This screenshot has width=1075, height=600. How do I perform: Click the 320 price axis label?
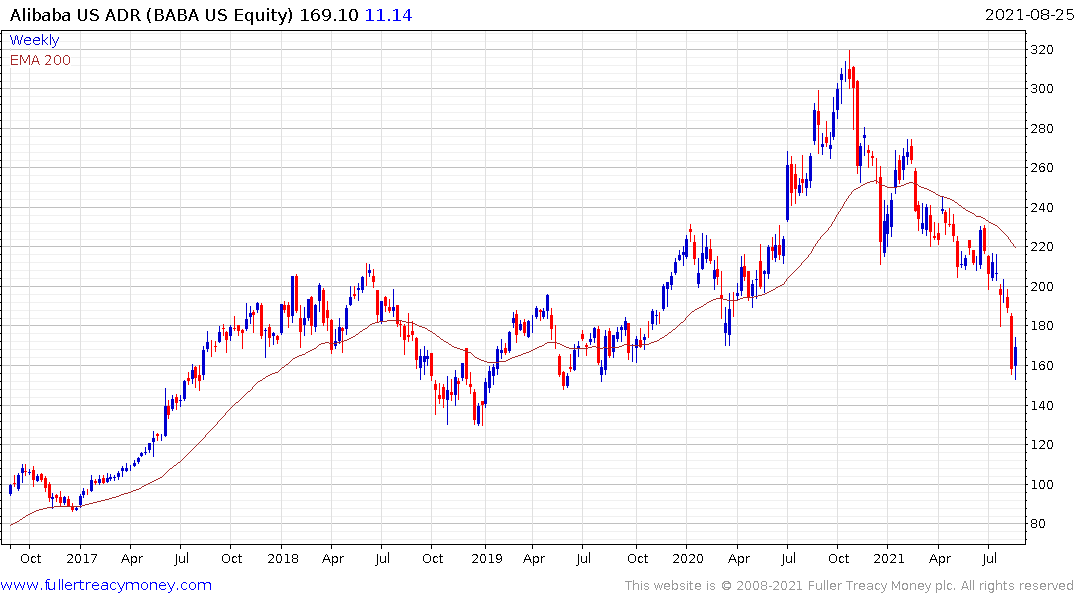[x=1042, y=49]
